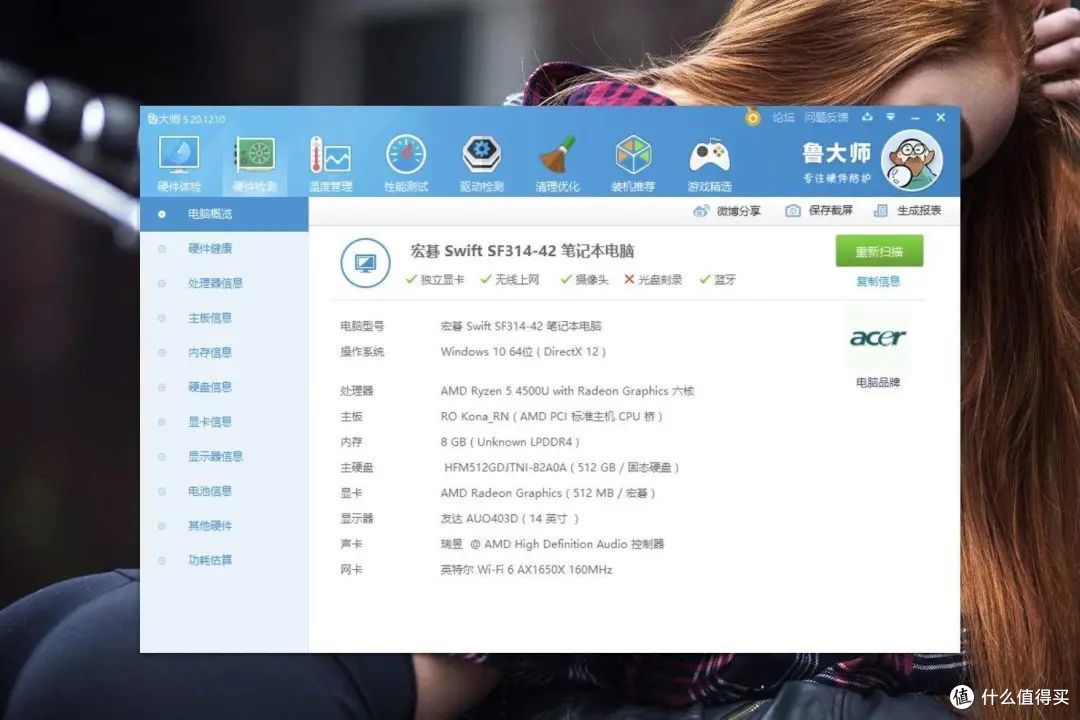Open the 清理优化 cleanup broom icon
The height and width of the screenshot is (720, 1080).
557,164
